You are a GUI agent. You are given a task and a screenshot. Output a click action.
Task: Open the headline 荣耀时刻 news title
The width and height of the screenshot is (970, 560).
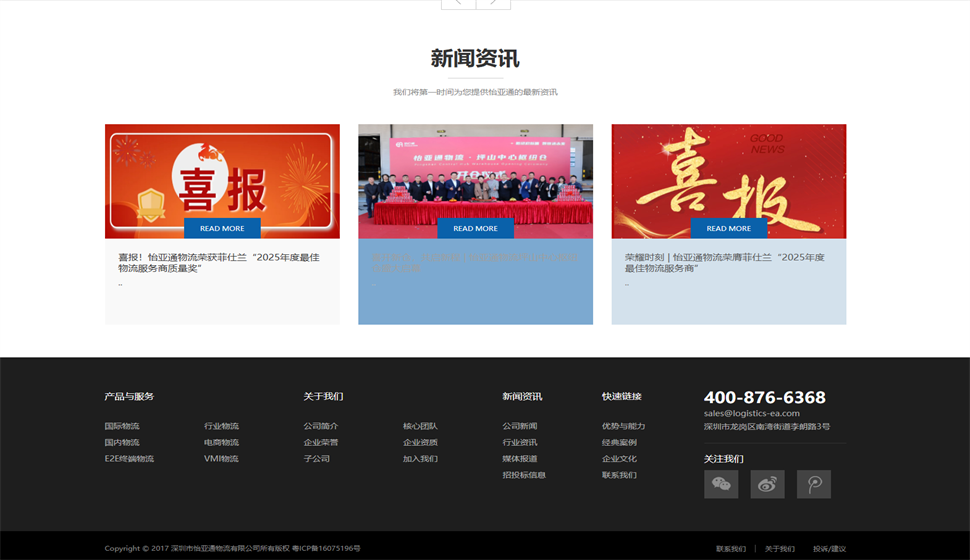tap(724, 262)
